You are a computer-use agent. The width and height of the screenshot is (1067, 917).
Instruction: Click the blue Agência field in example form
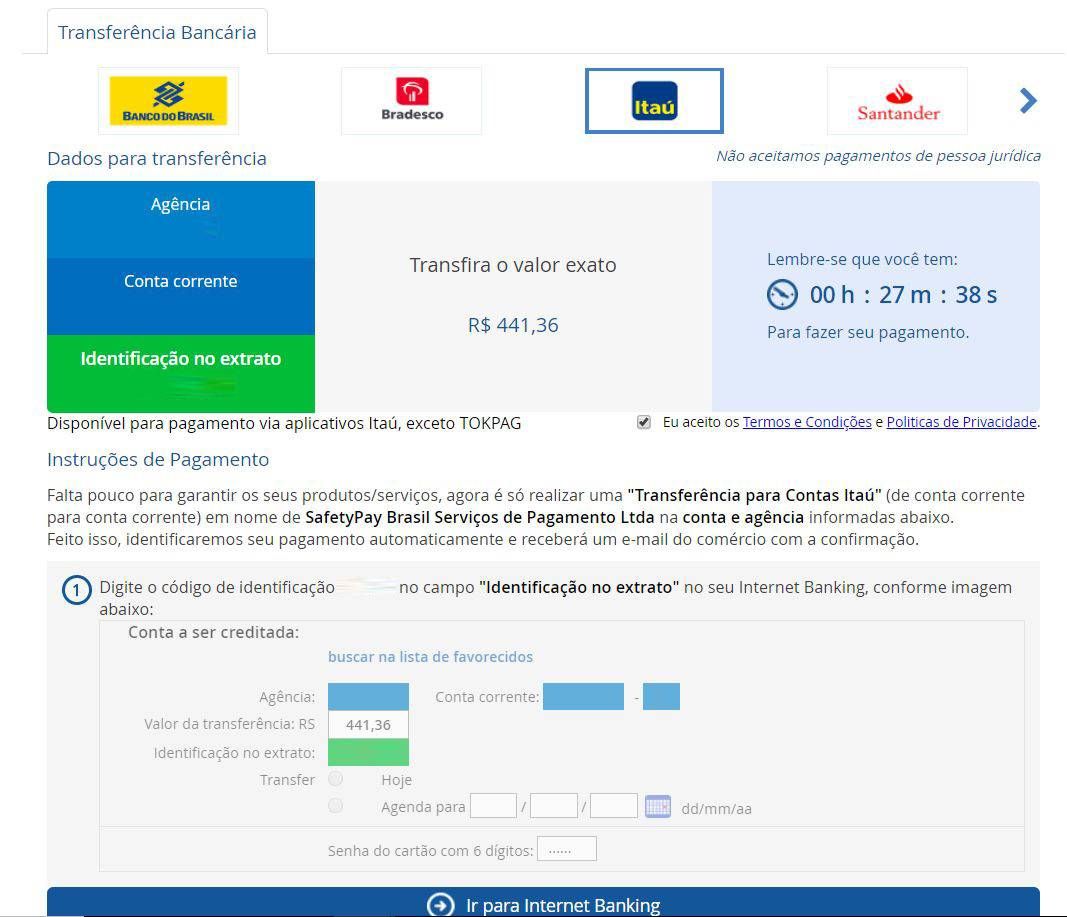tap(368, 697)
